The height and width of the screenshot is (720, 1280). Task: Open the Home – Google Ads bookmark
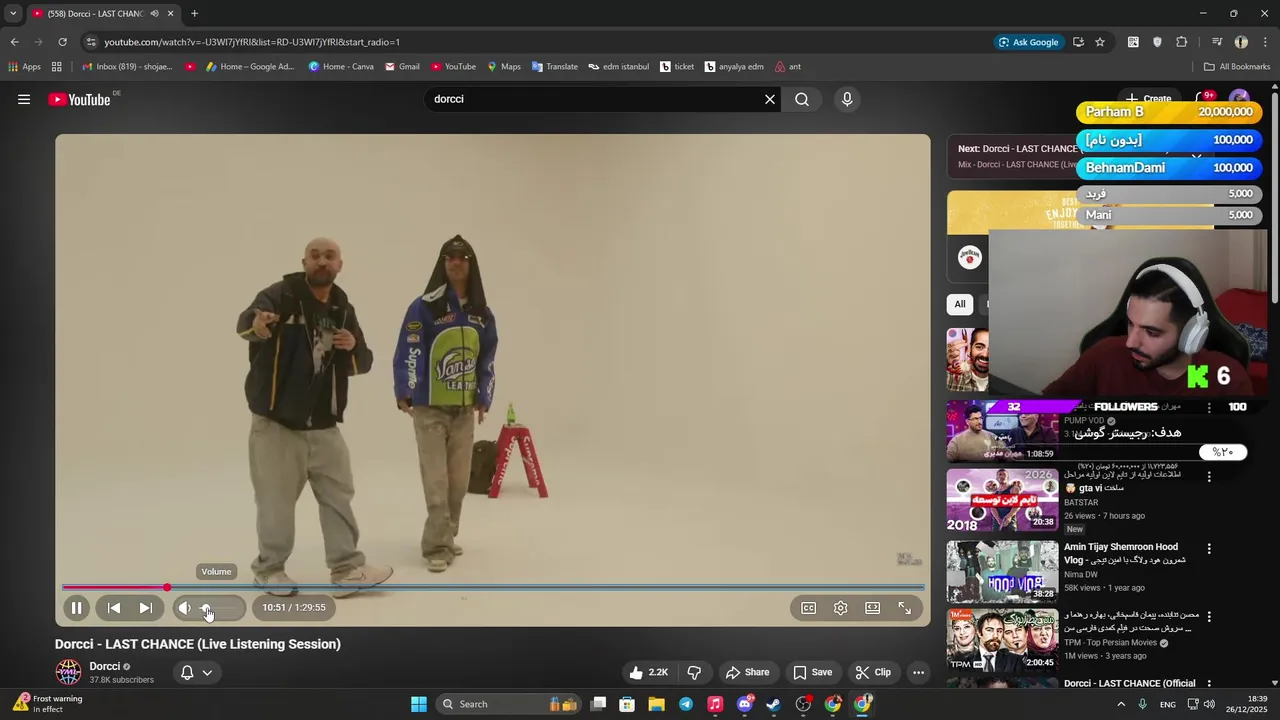coord(250,67)
